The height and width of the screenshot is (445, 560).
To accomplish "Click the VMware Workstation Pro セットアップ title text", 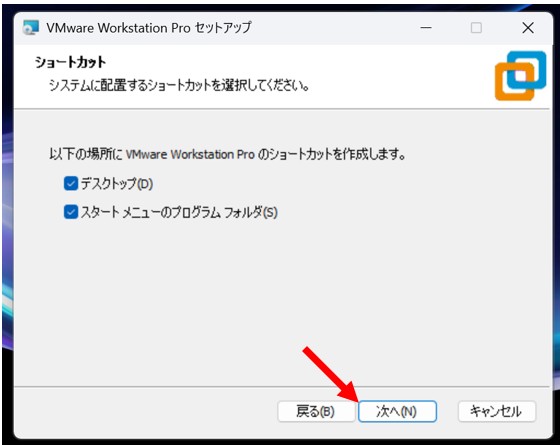I will click(149, 28).
